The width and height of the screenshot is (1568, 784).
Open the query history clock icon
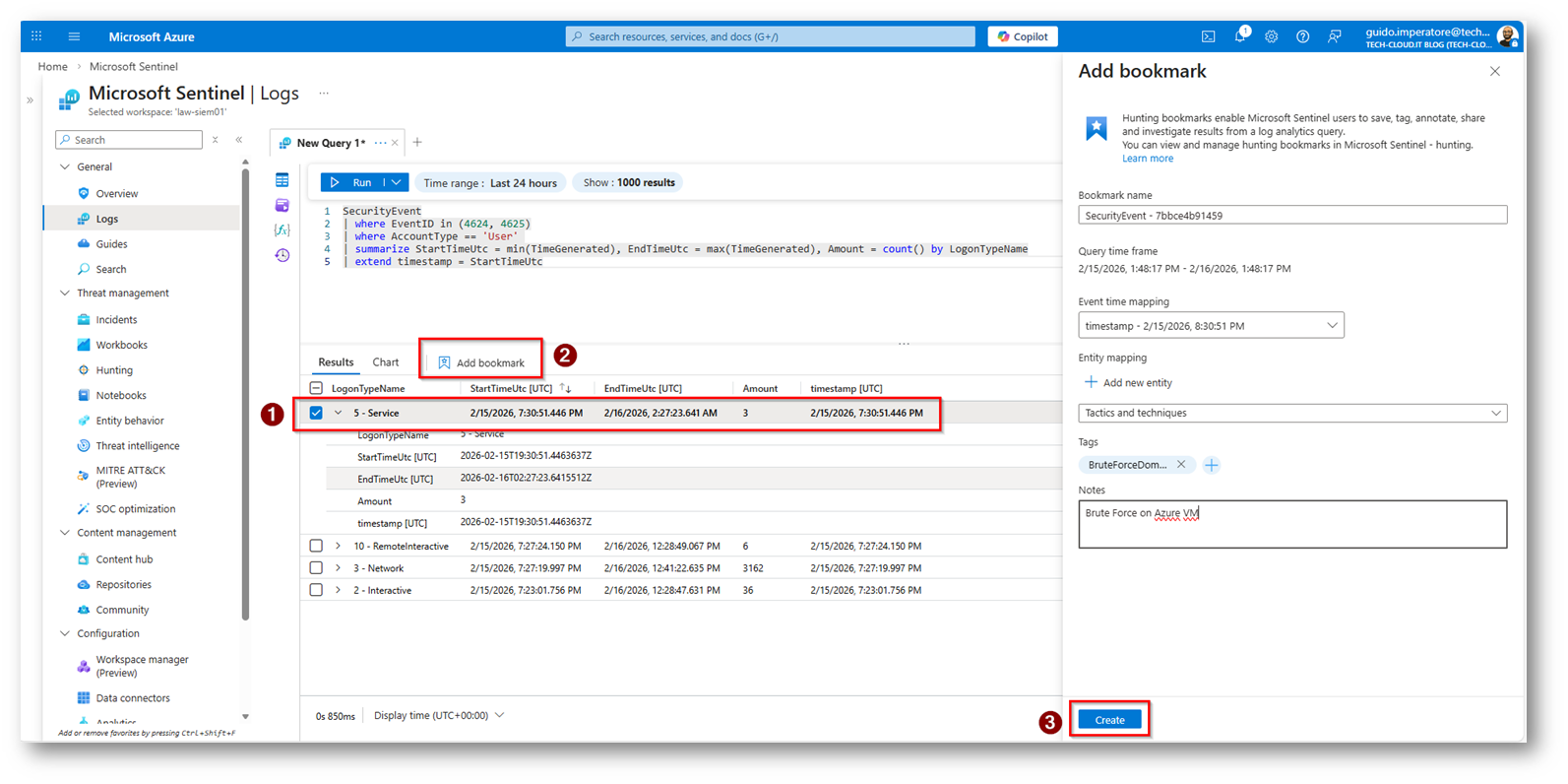pos(282,255)
